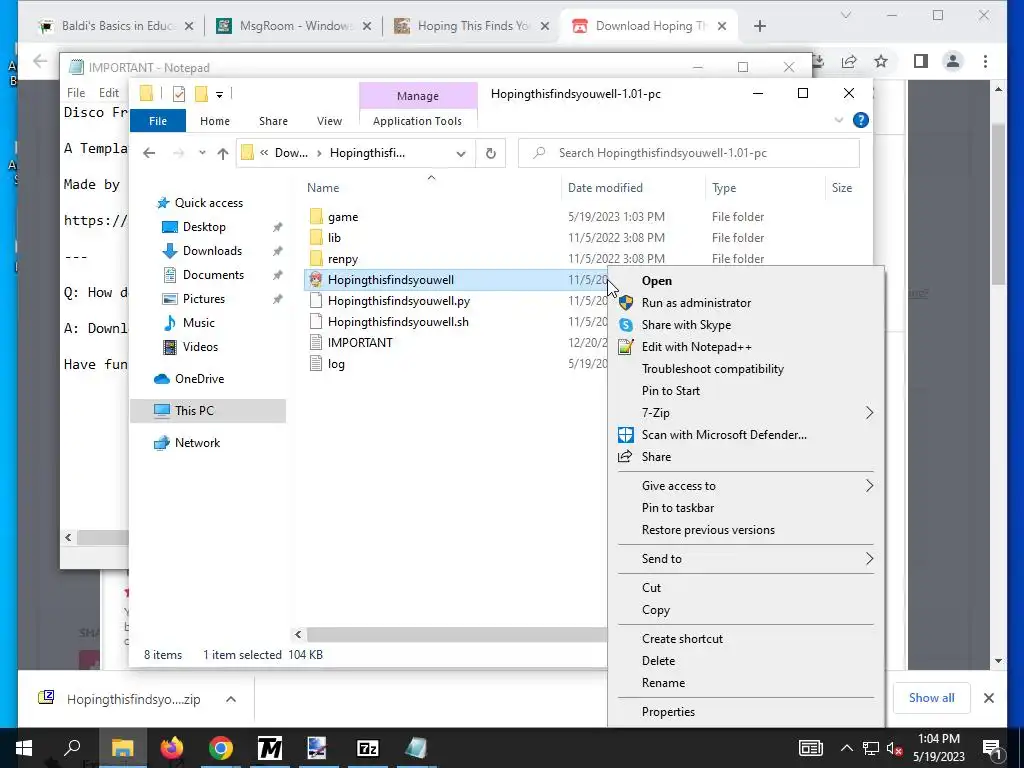Open OneDrive in the navigation pane
1024x768 pixels.
pos(199,379)
